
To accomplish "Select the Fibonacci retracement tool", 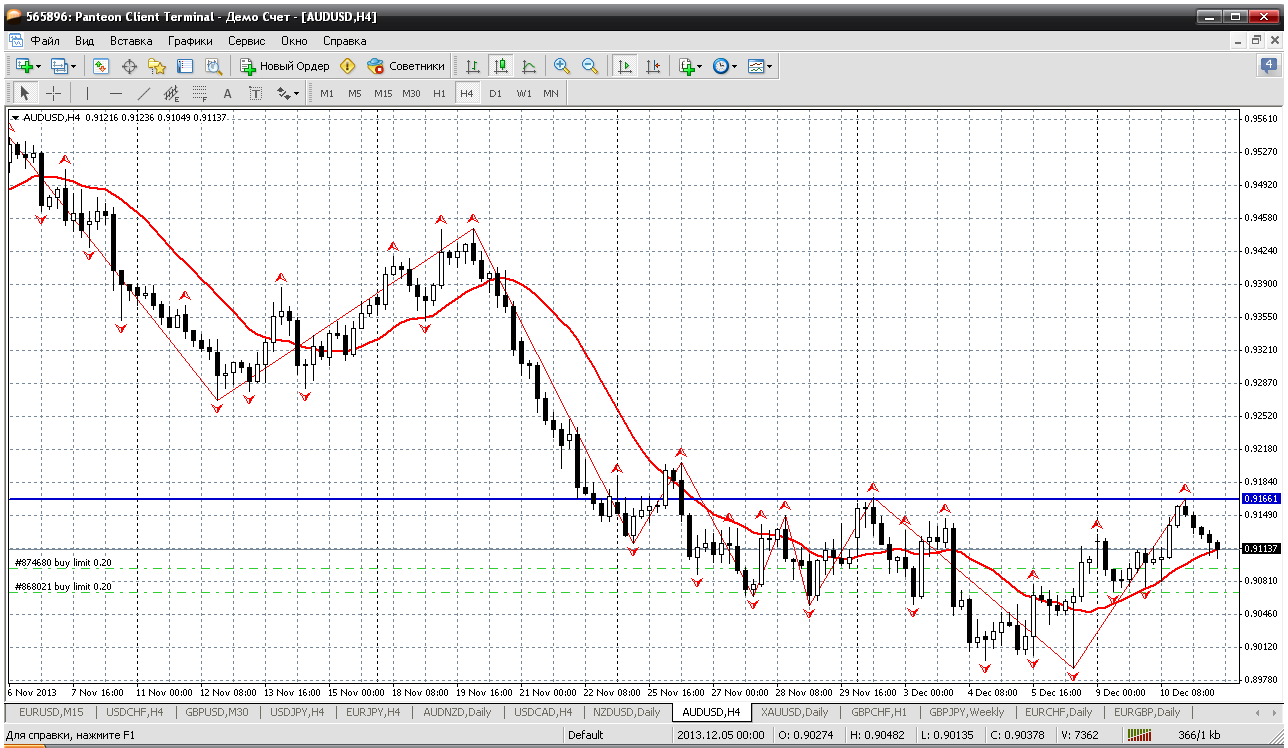I will pos(199,93).
